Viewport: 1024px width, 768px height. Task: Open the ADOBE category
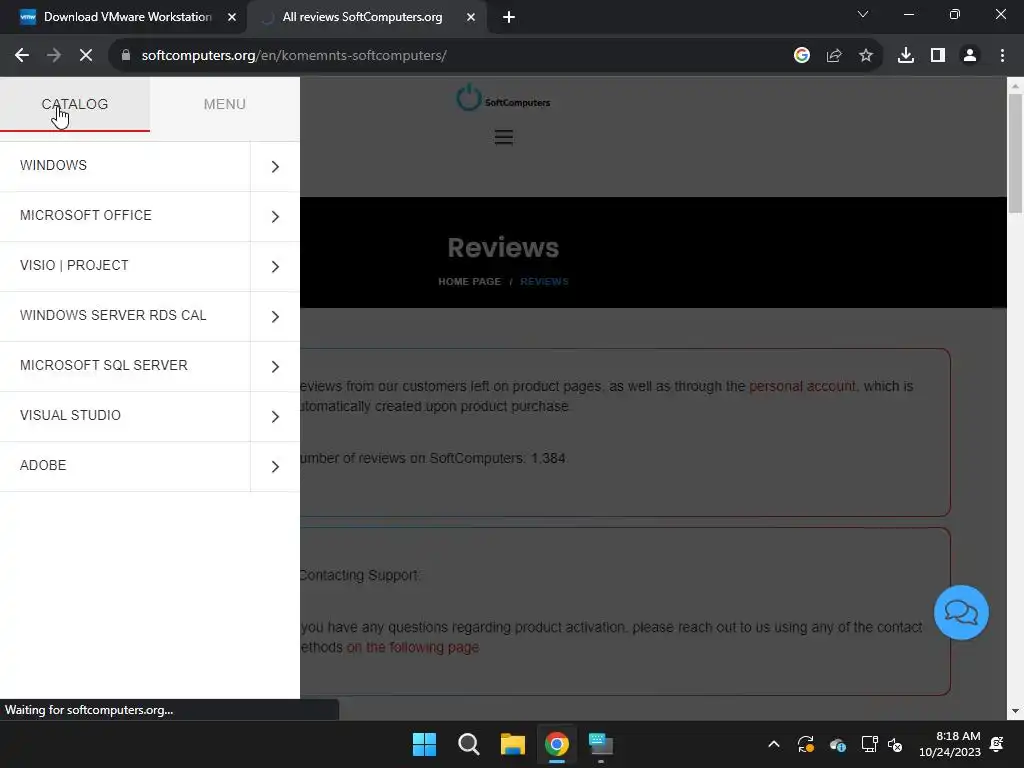point(125,466)
